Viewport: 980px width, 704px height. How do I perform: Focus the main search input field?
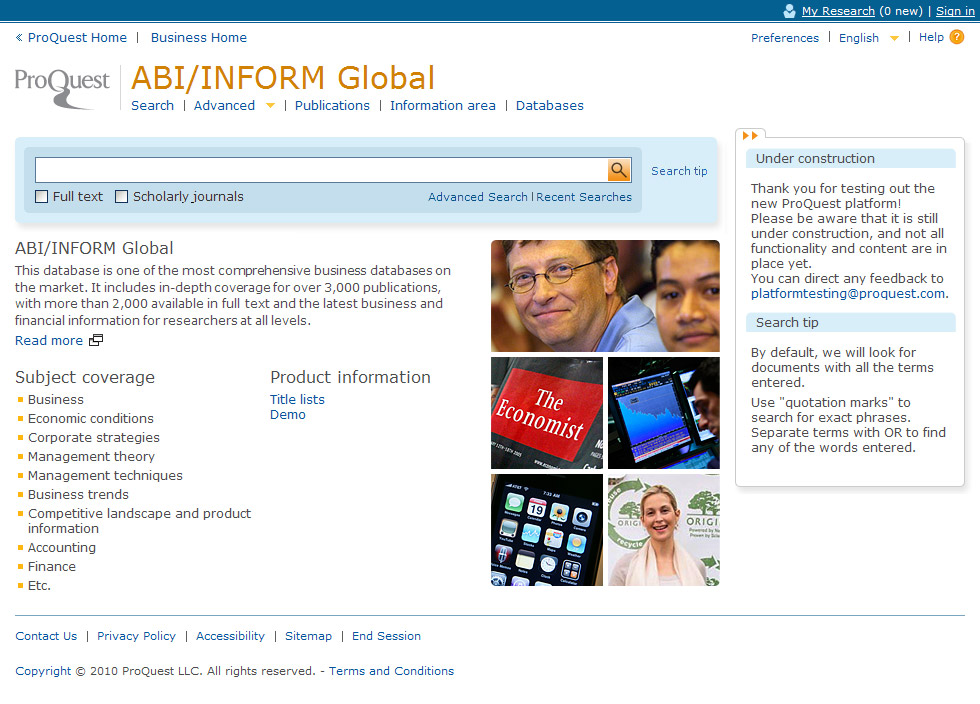pyautogui.click(x=321, y=170)
